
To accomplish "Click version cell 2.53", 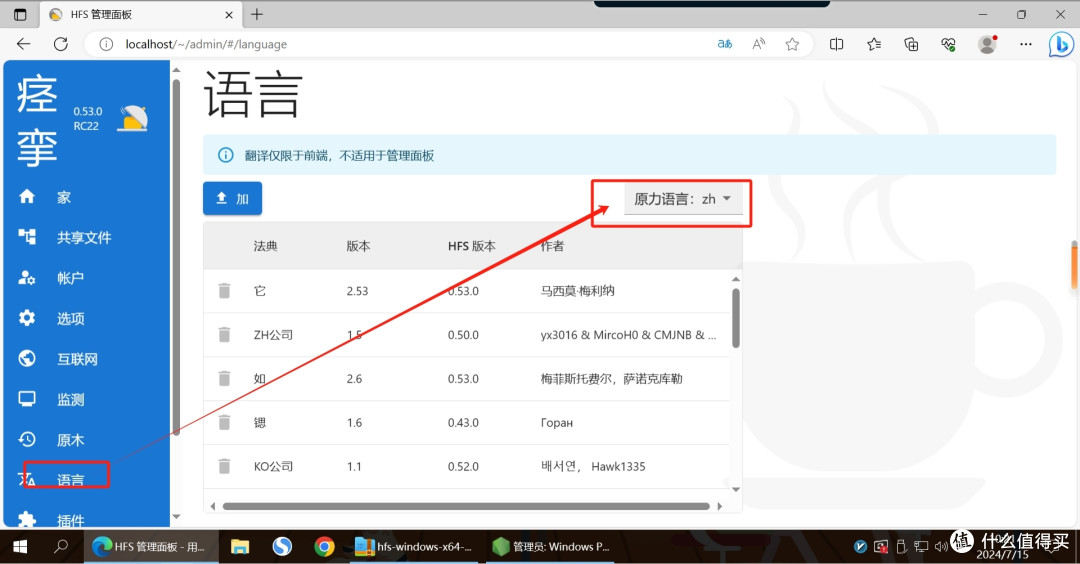I will [357, 291].
